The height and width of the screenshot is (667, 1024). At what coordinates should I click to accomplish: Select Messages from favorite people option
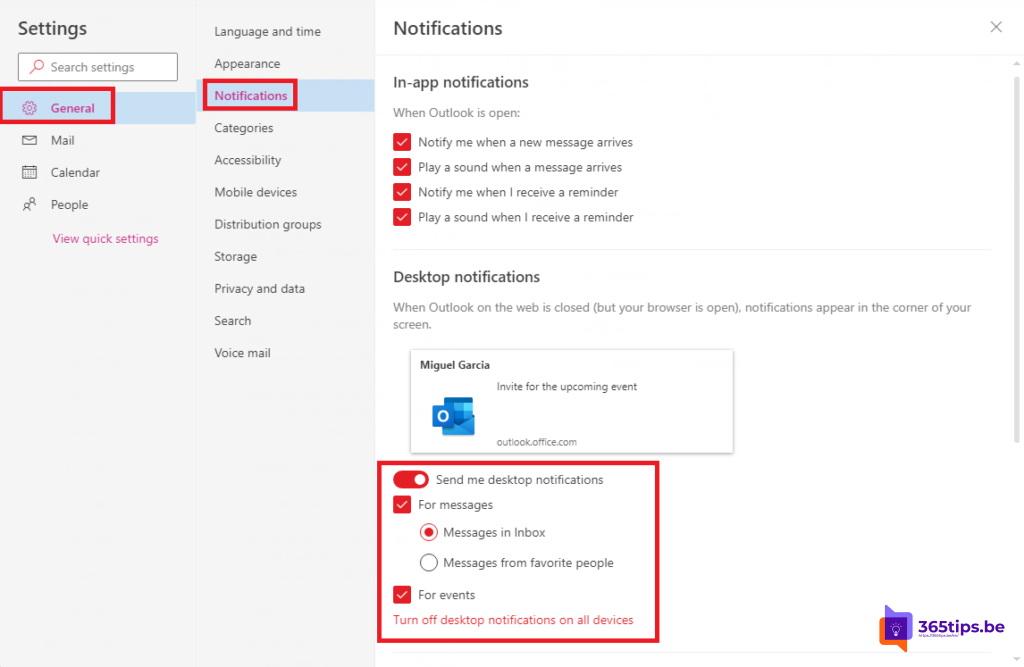pyautogui.click(x=429, y=563)
